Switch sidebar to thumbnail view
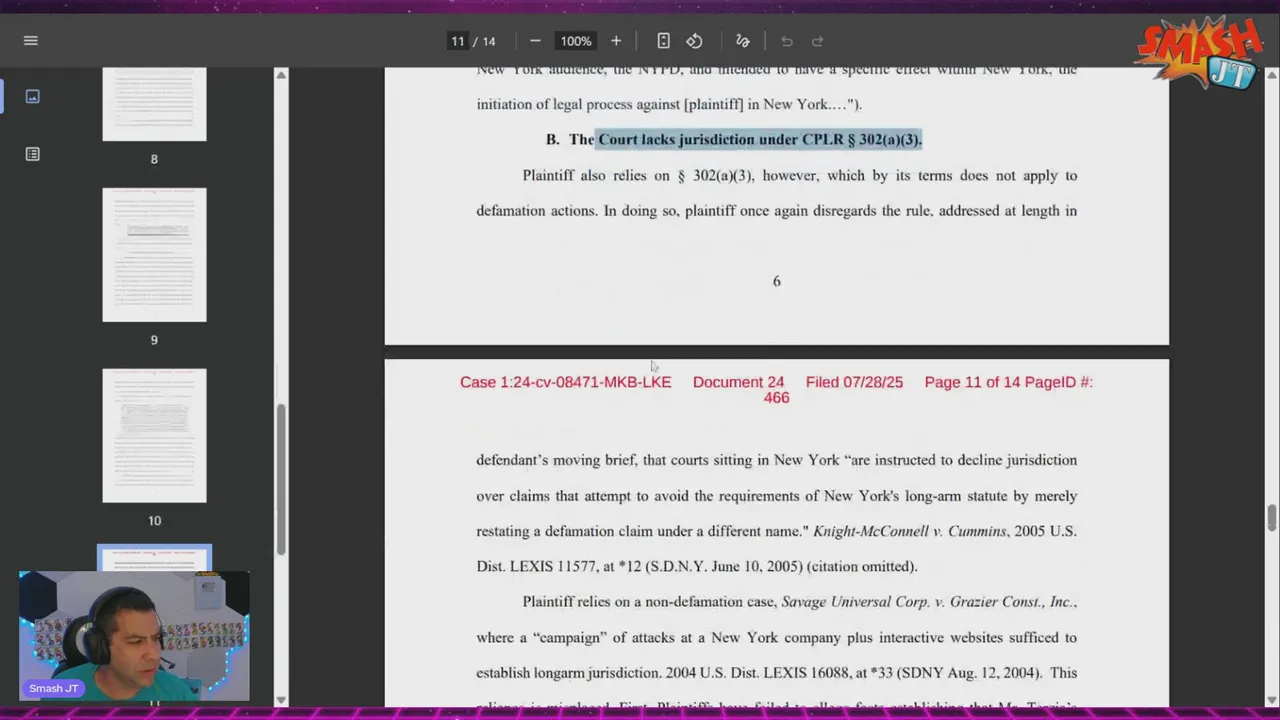The height and width of the screenshot is (720, 1280). (32, 96)
